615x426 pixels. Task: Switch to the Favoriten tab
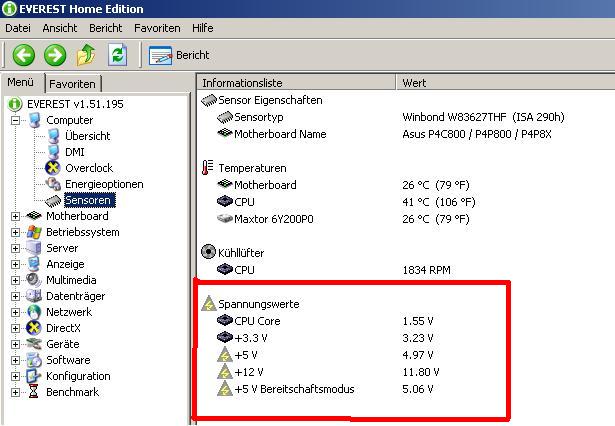tap(73, 84)
